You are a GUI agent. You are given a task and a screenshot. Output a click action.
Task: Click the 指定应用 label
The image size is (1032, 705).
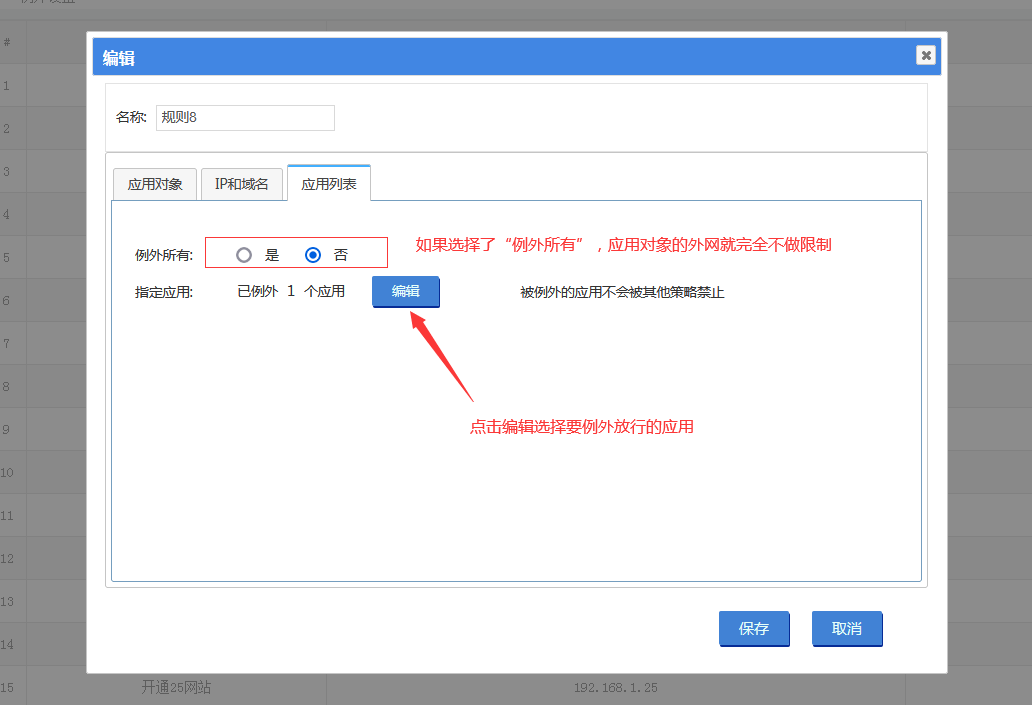(x=164, y=292)
